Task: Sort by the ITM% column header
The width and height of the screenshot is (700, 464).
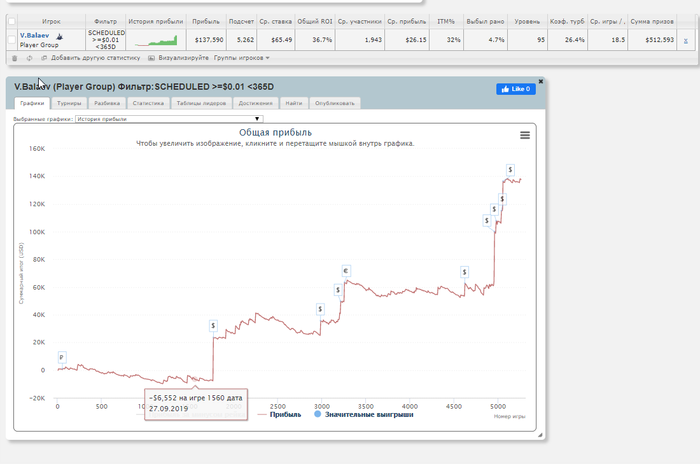Action: (446, 21)
